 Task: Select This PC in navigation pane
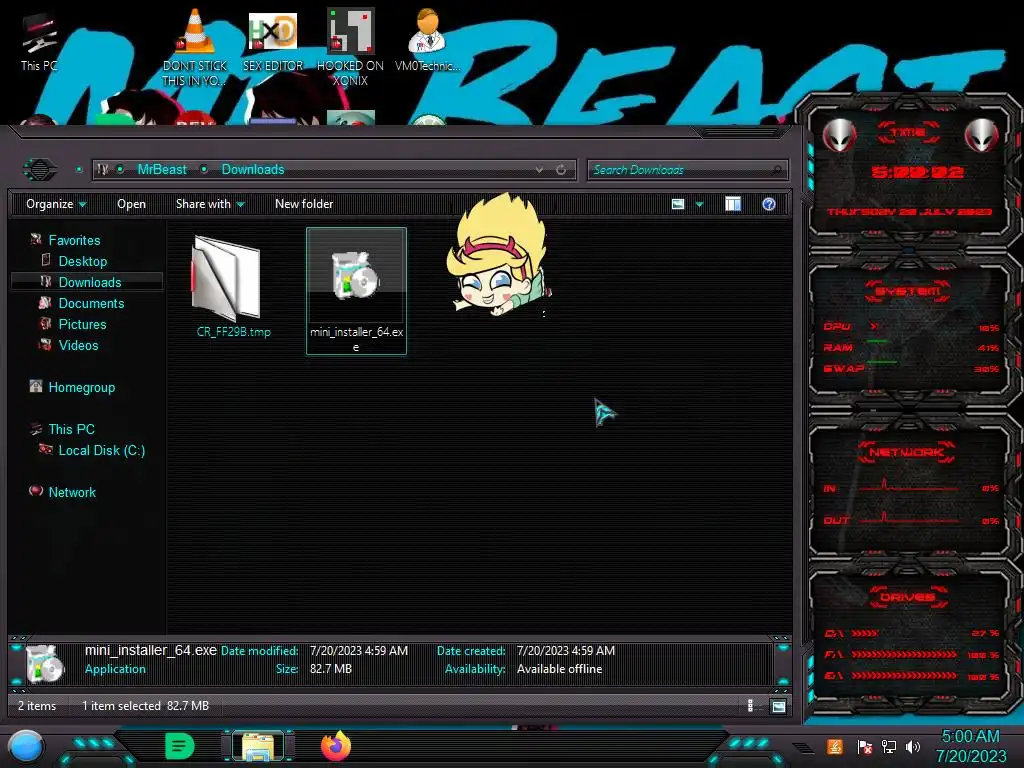[x=71, y=429]
